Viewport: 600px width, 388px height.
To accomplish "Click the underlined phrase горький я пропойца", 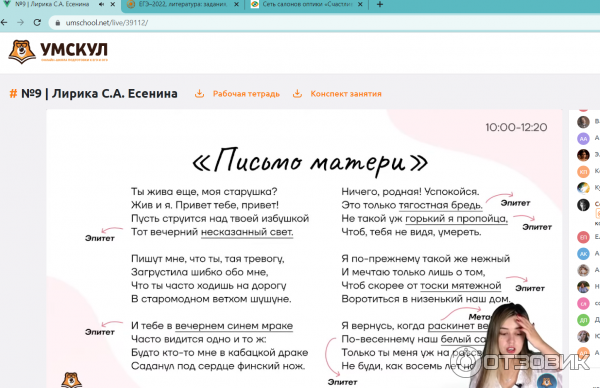I will (457, 218).
